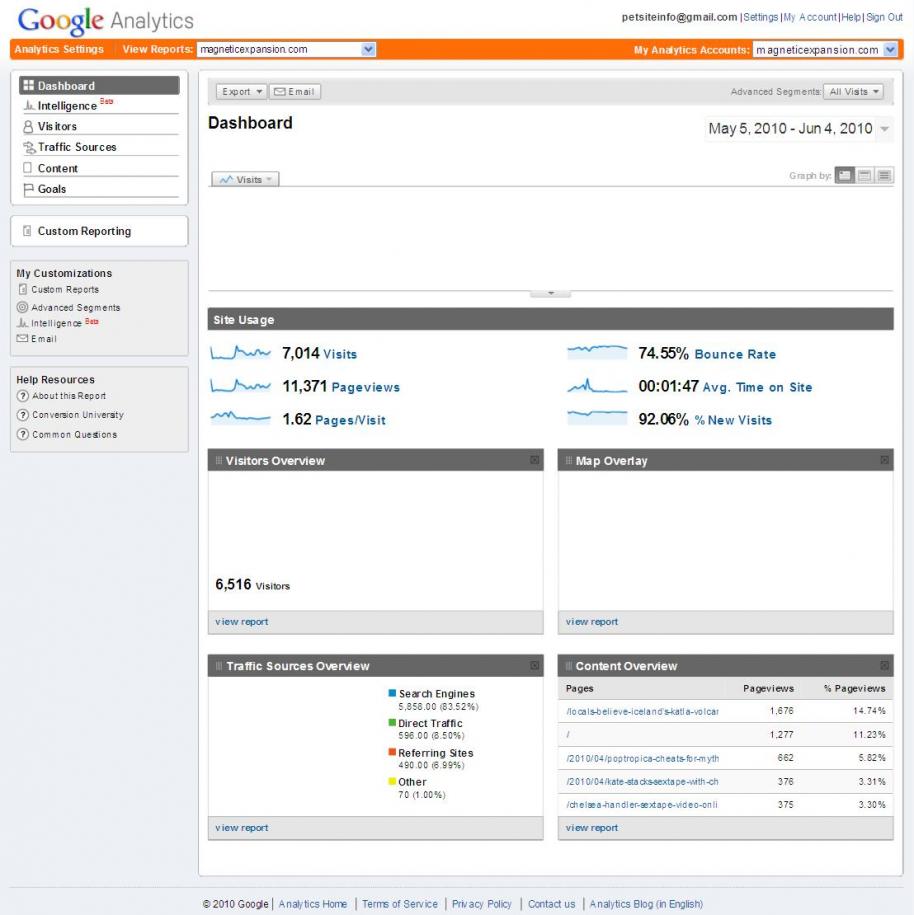
Task: Click view report under Map Overlay
Action: (592, 621)
